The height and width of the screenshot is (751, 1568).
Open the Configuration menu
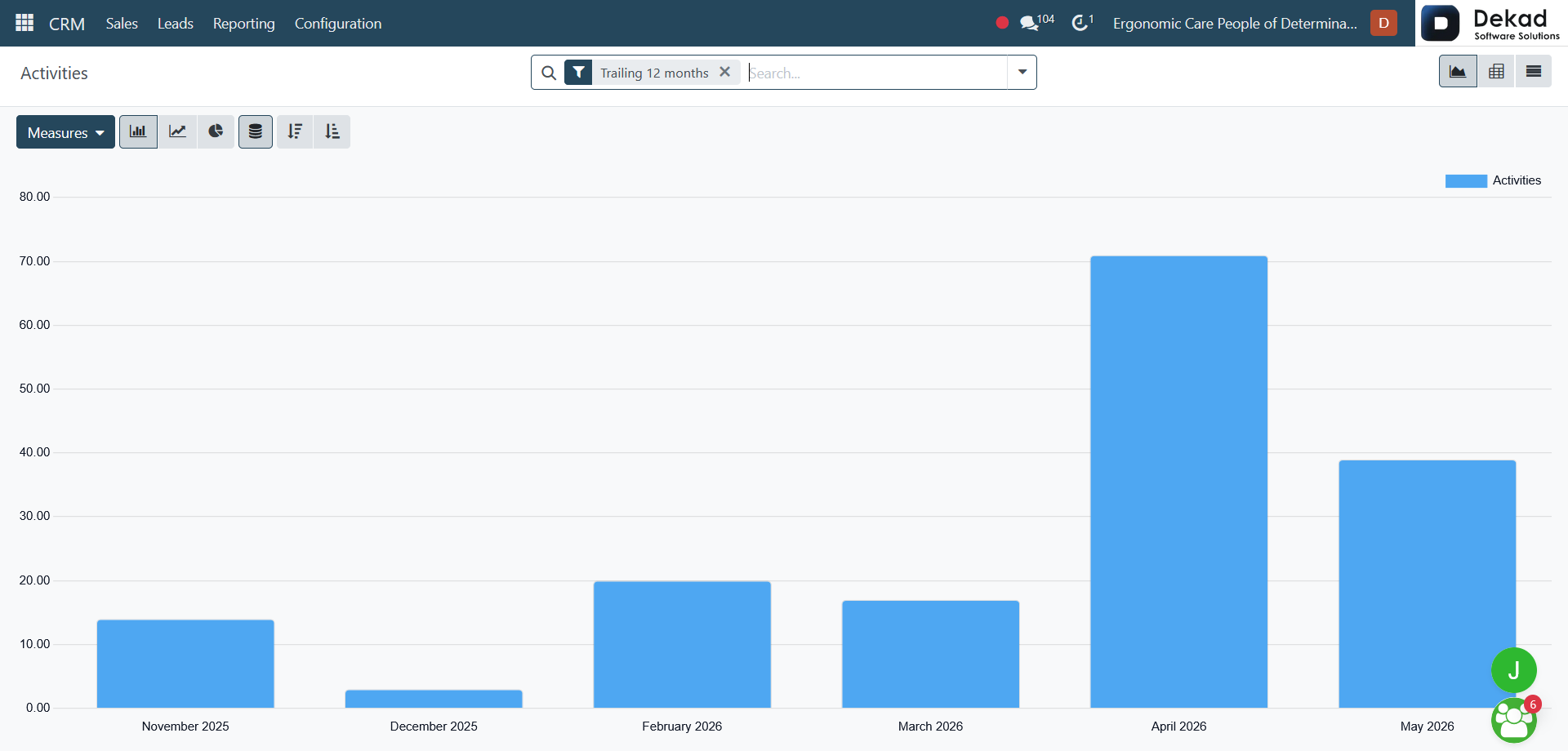pyautogui.click(x=338, y=24)
